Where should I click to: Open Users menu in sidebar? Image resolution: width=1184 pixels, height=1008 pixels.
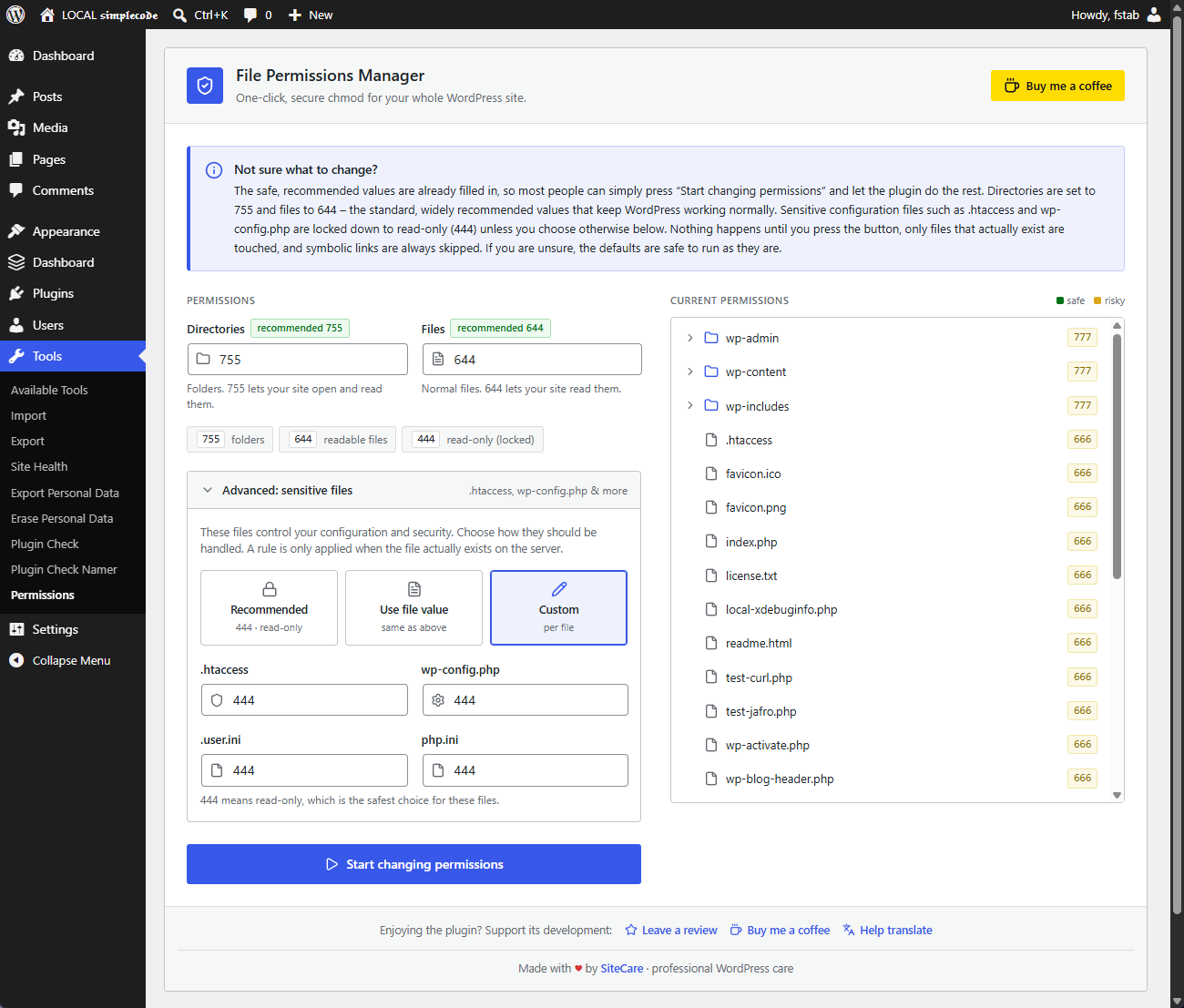click(x=73, y=325)
